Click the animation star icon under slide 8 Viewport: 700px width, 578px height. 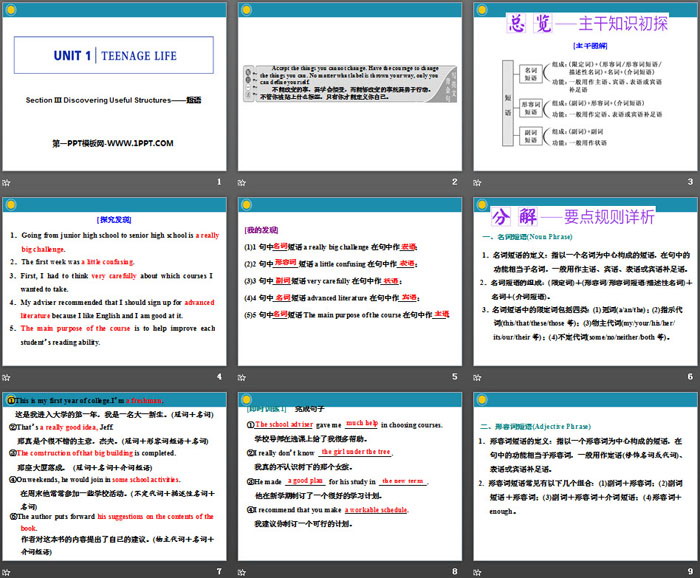pyautogui.click(x=243, y=571)
